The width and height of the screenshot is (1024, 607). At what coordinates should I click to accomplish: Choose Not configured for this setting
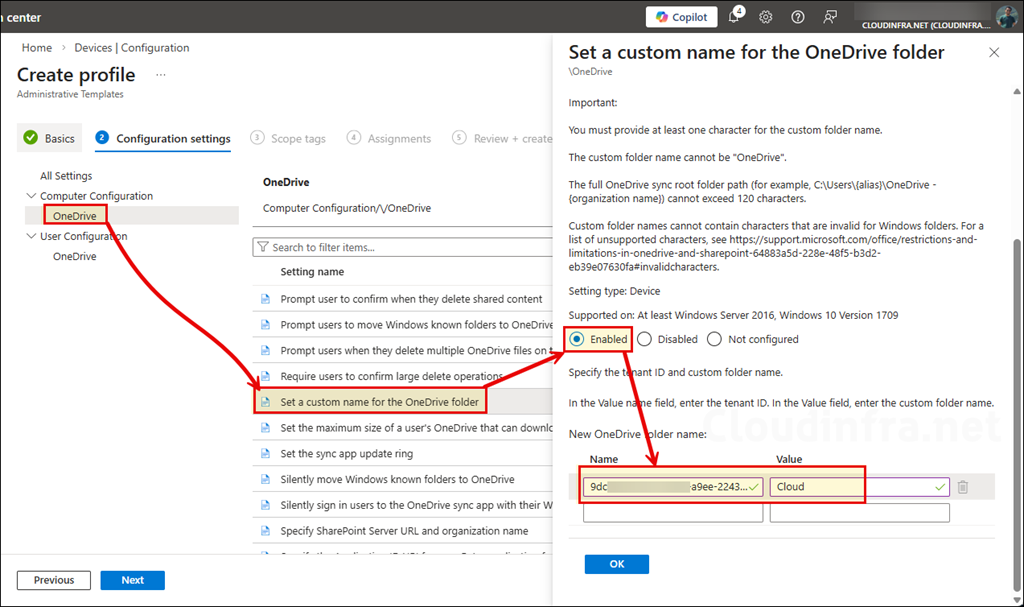point(713,339)
